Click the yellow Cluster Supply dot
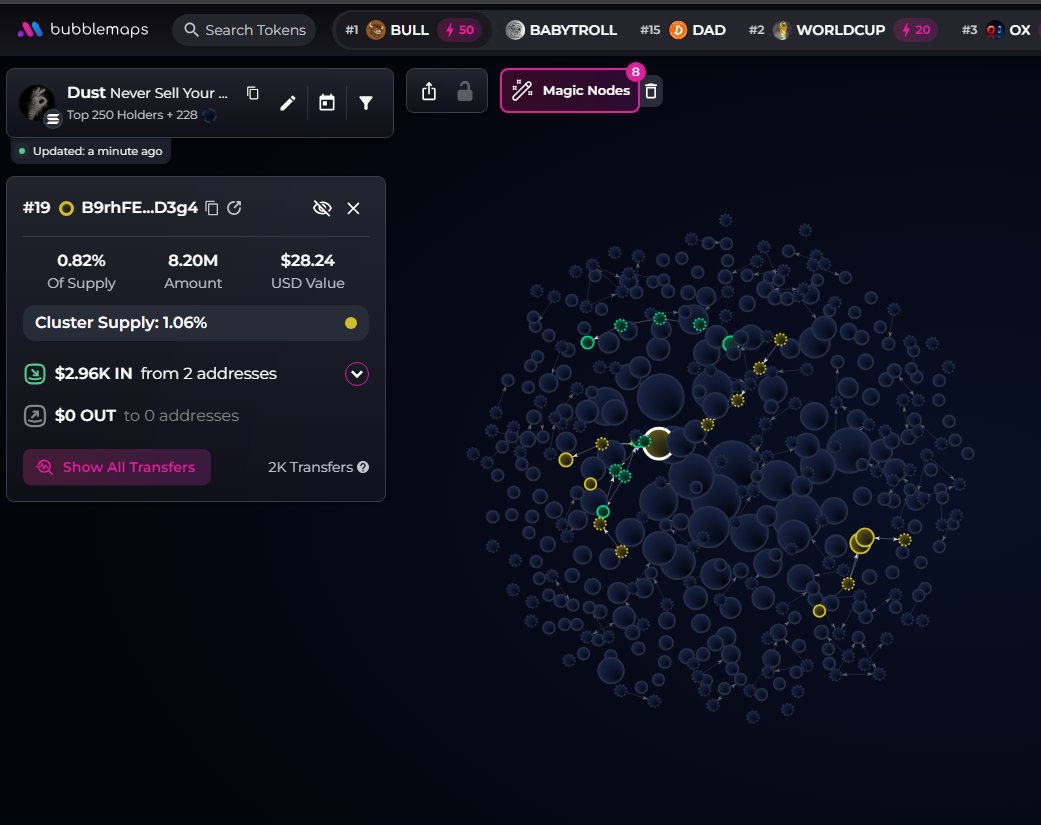Image resolution: width=1041 pixels, height=825 pixels. tap(351, 323)
